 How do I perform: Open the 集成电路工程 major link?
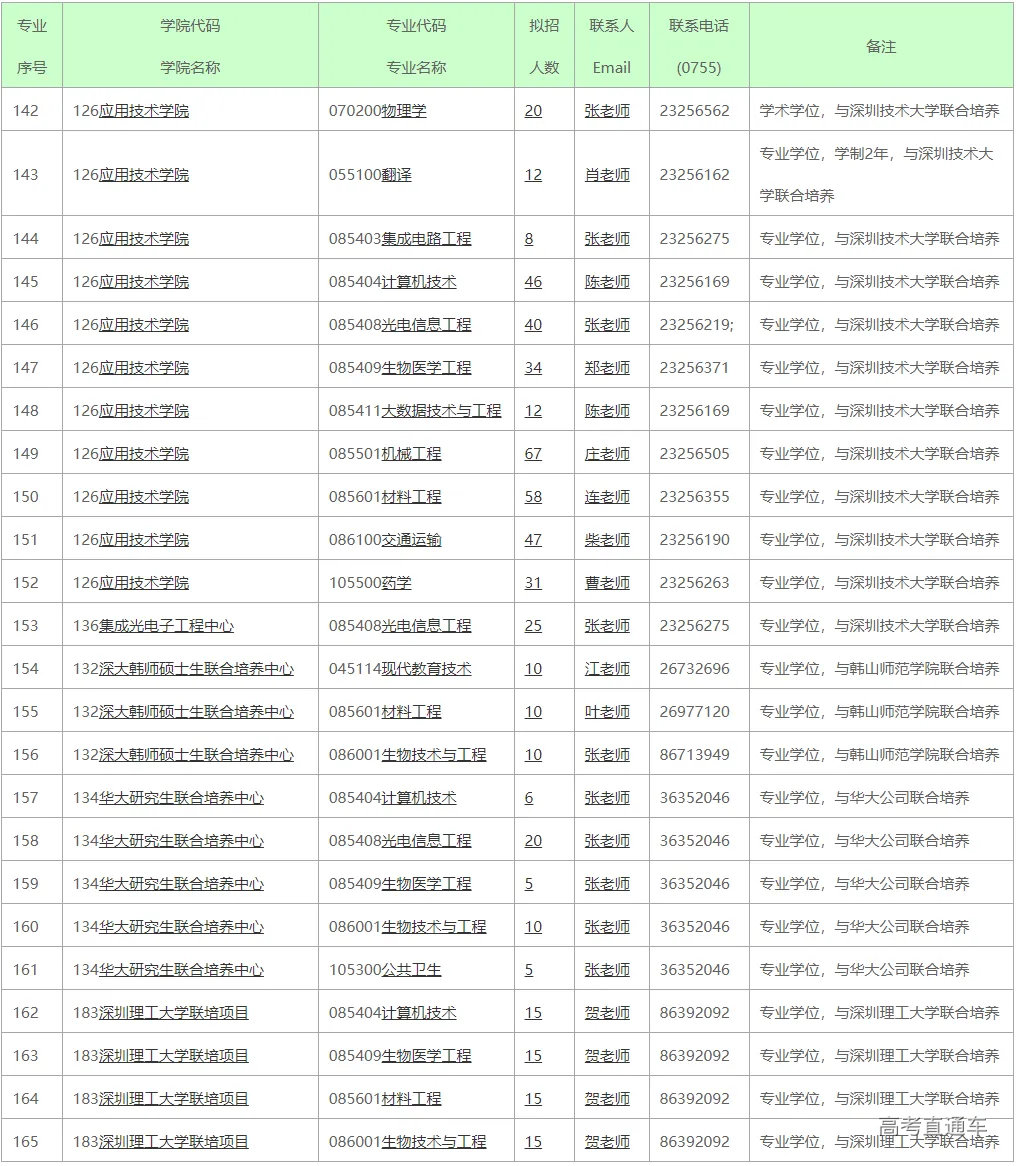426,239
